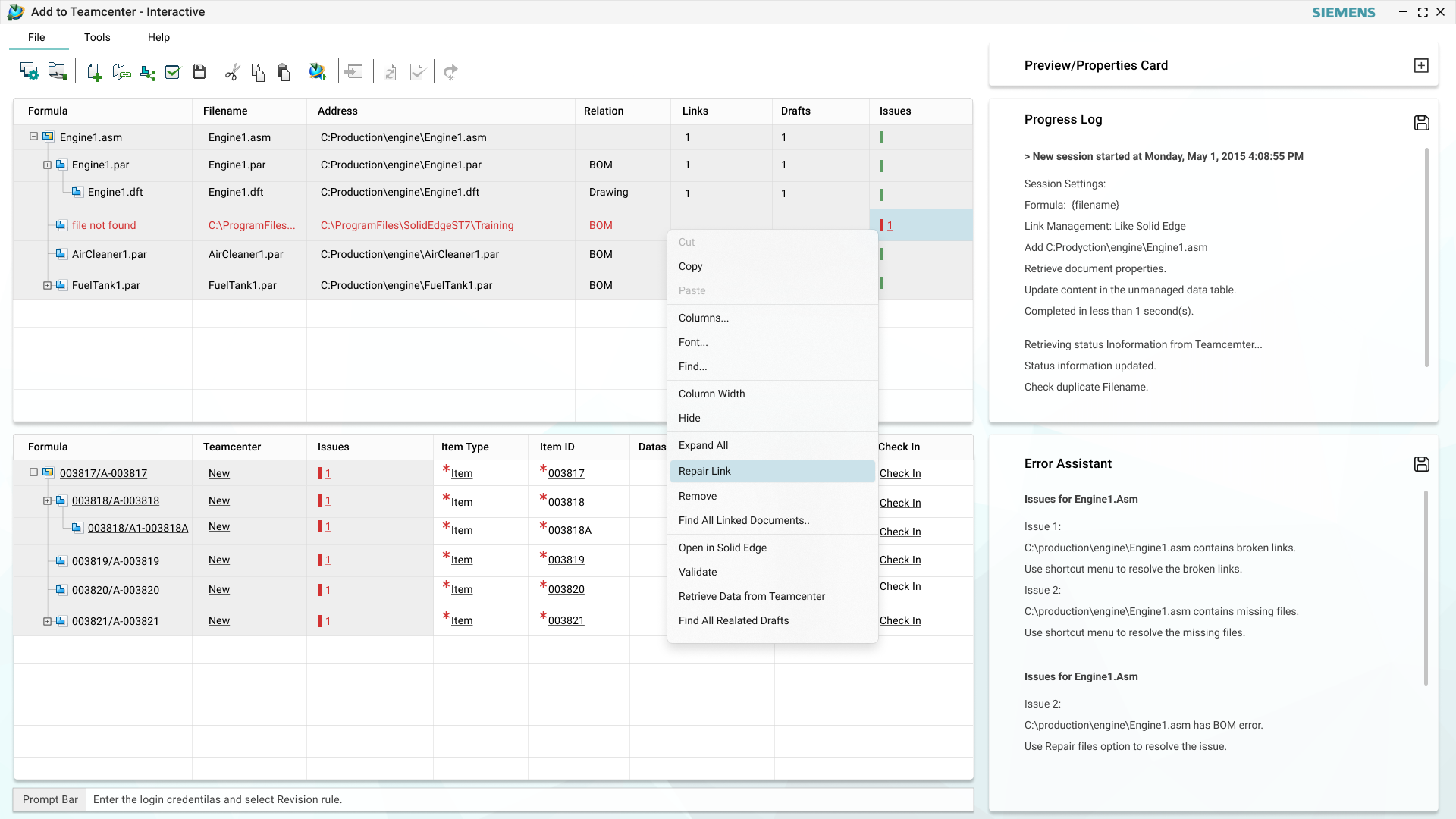Expand the 003821/A-003821 tree node
Image resolution: width=1456 pixels, height=819 pixels.
click(x=47, y=622)
